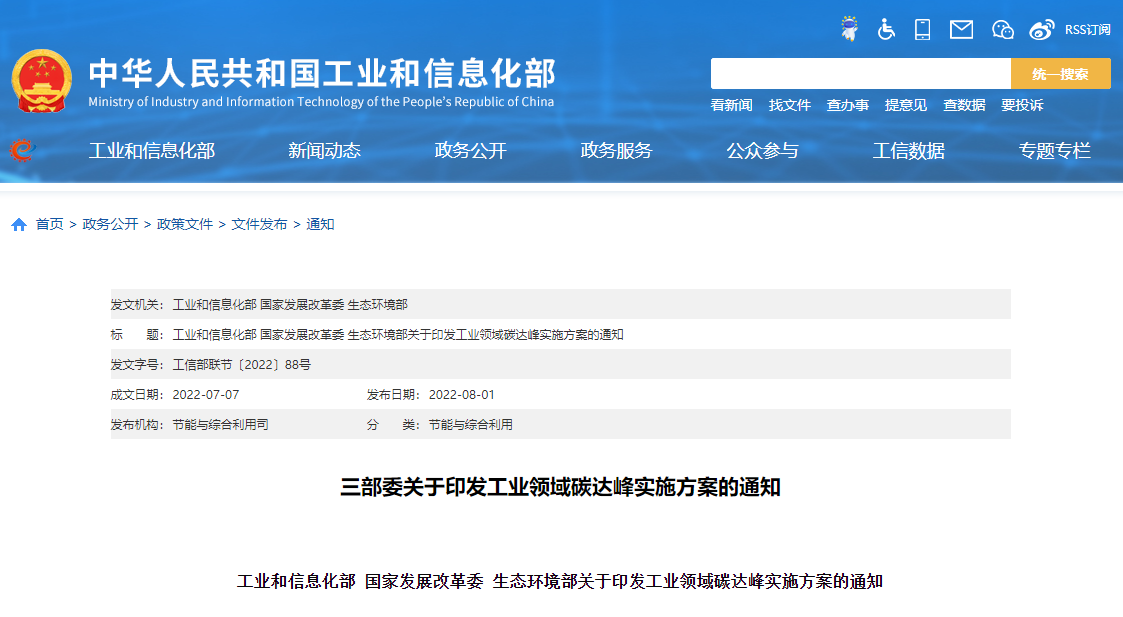The height and width of the screenshot is (617, 1123).
Task: Go to 政务公开 in the breadcrumb
Action: (110, 224)
